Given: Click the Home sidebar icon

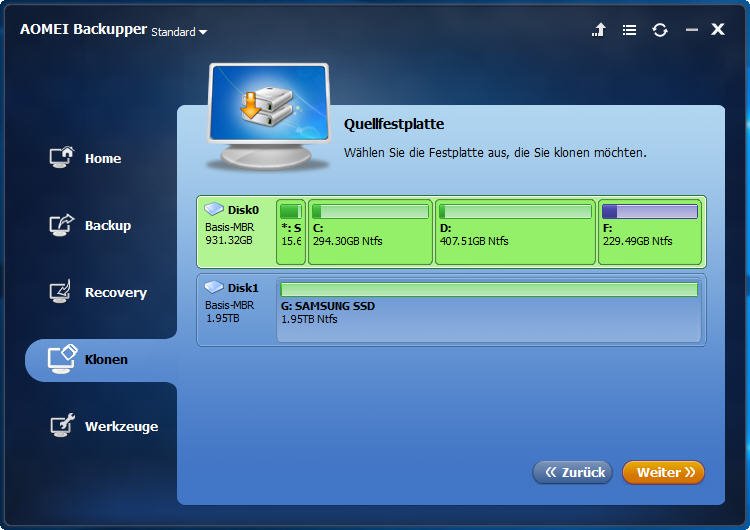Looking at the screenshot, I should pos(62,157).
